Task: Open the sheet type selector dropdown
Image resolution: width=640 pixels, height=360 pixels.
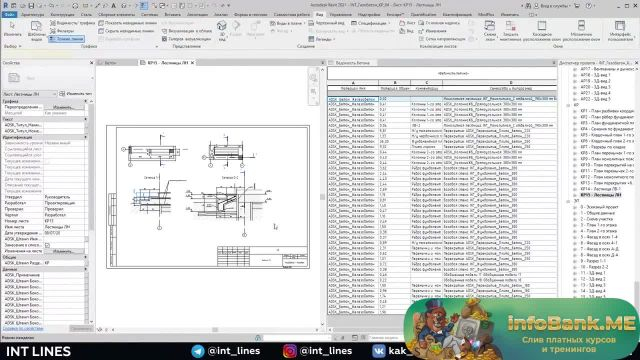Action: (29, 94)
